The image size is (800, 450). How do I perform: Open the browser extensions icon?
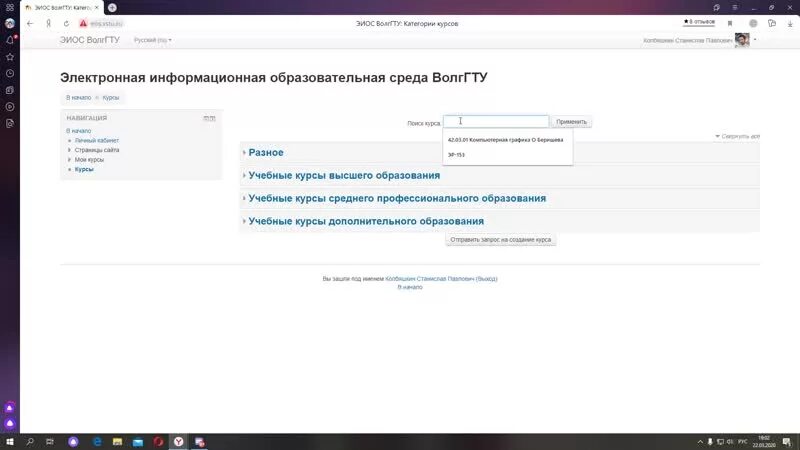[772, 23]
